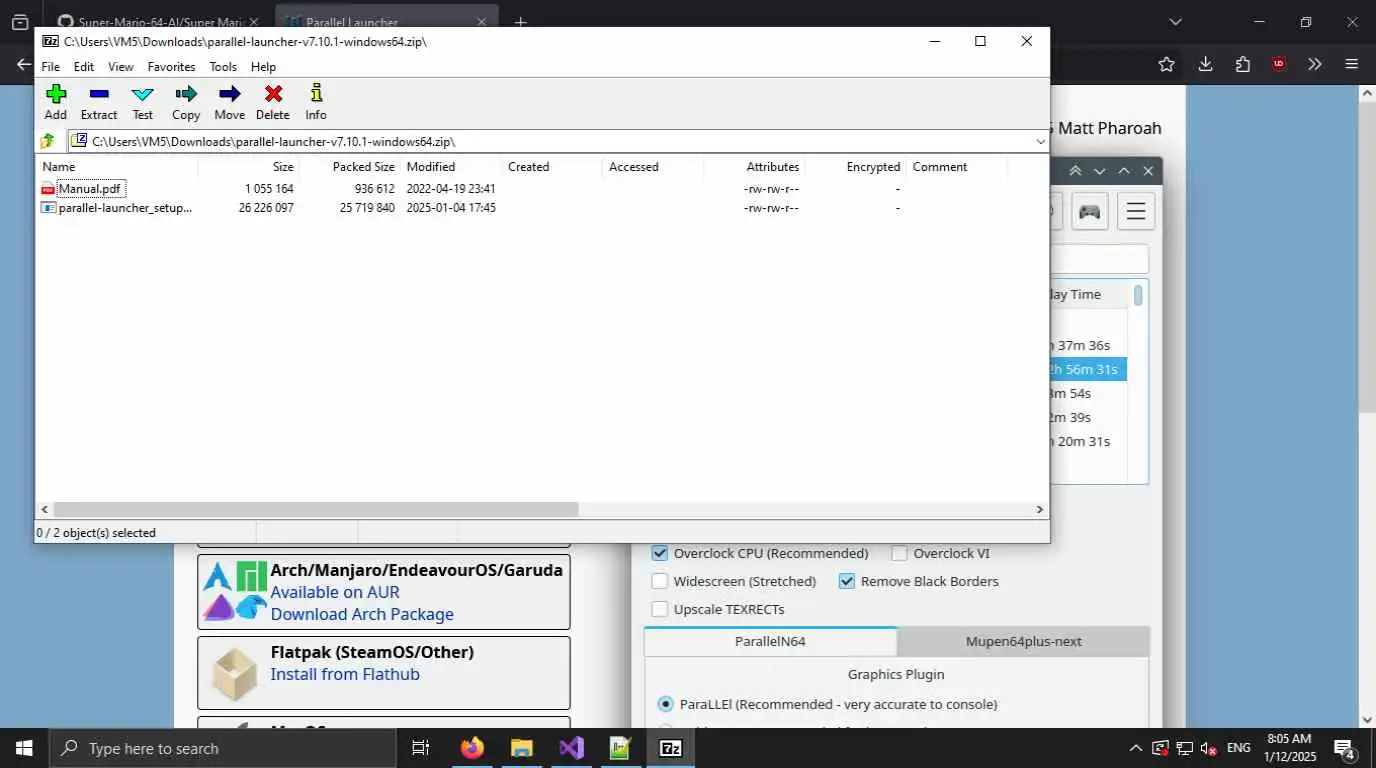Open the Tools menu in 7-Zip

click(x=223, y=67)
